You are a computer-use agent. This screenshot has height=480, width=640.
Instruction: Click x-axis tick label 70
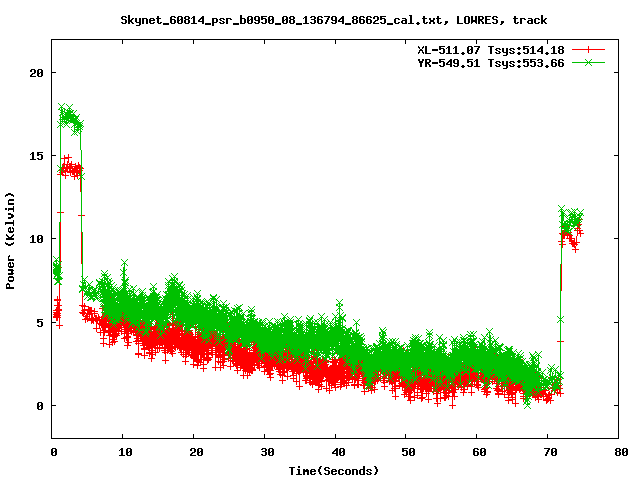coord(551,452)
